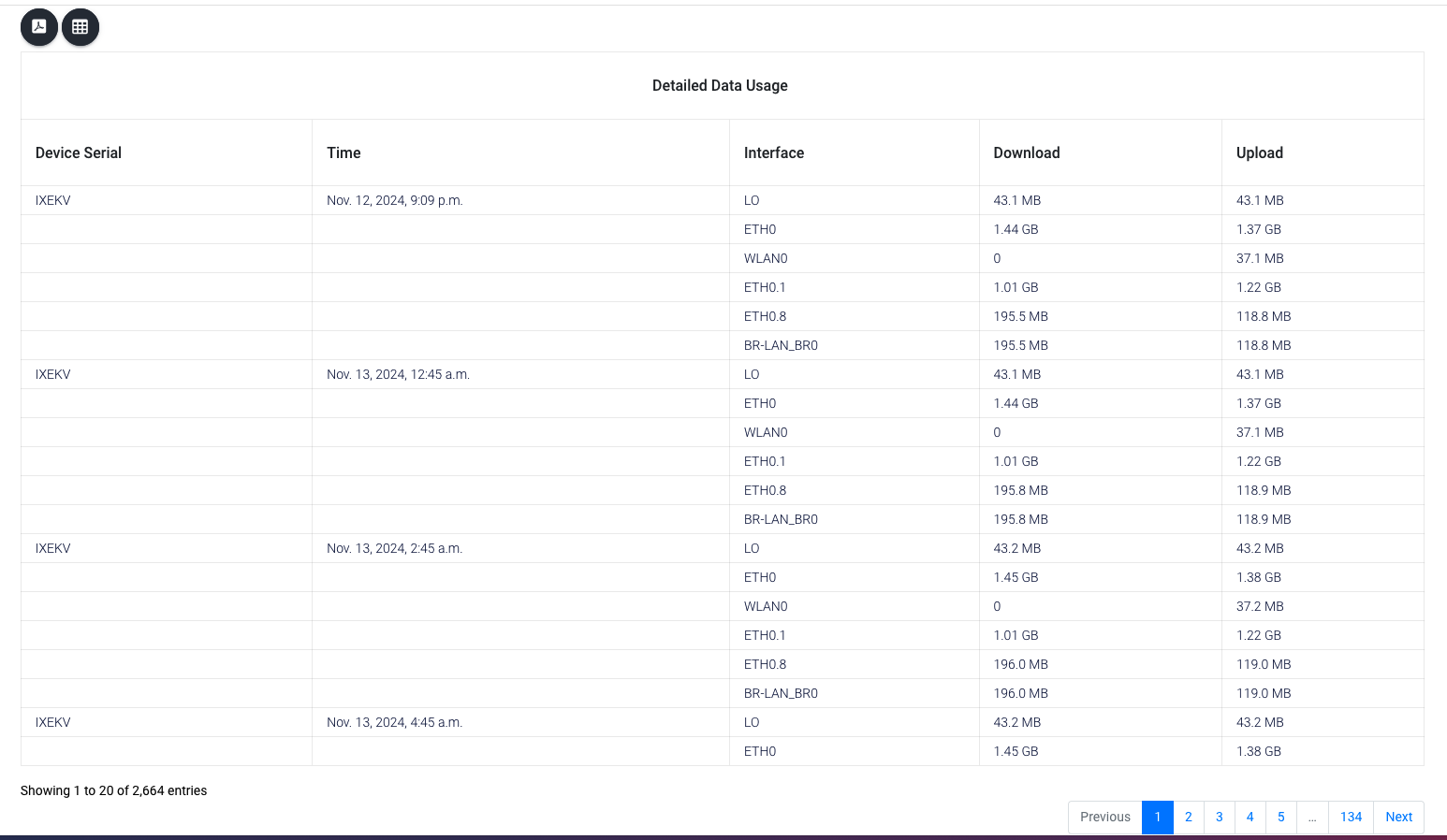
Task: Navigate to page 5
Action: pyautogui.click(x=1280, y=817)
